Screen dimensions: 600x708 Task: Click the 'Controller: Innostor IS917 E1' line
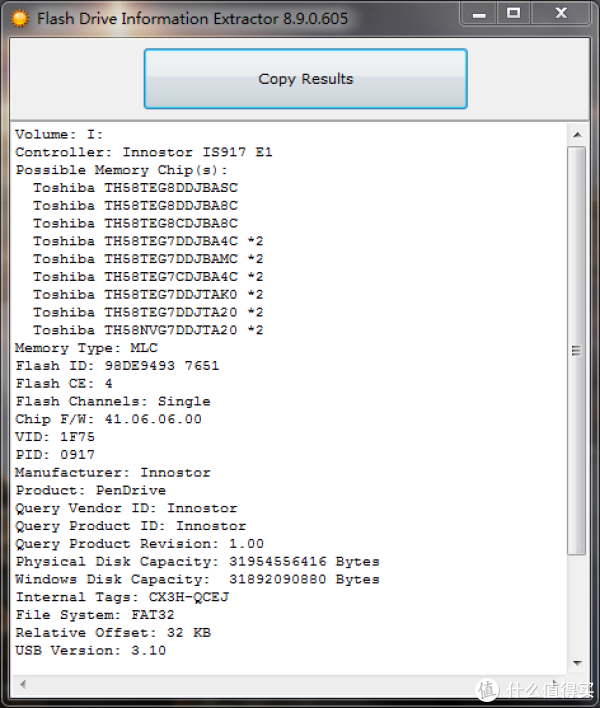point(144,152)
